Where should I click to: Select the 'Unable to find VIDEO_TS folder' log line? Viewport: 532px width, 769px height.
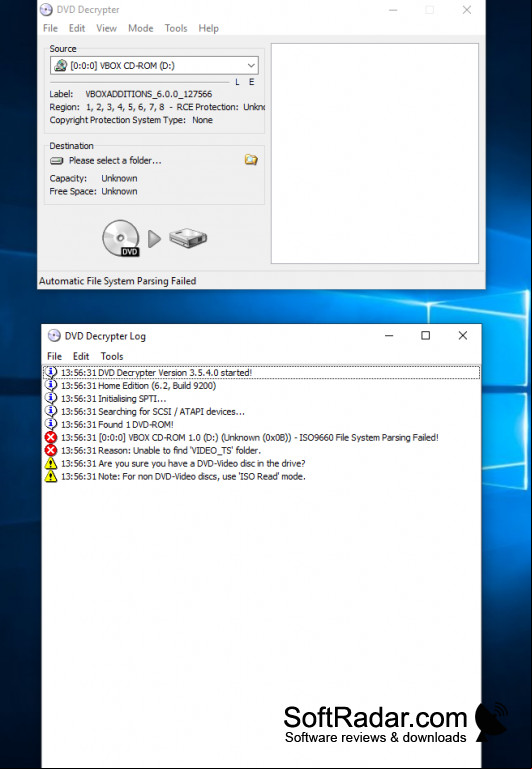(261, 450)
